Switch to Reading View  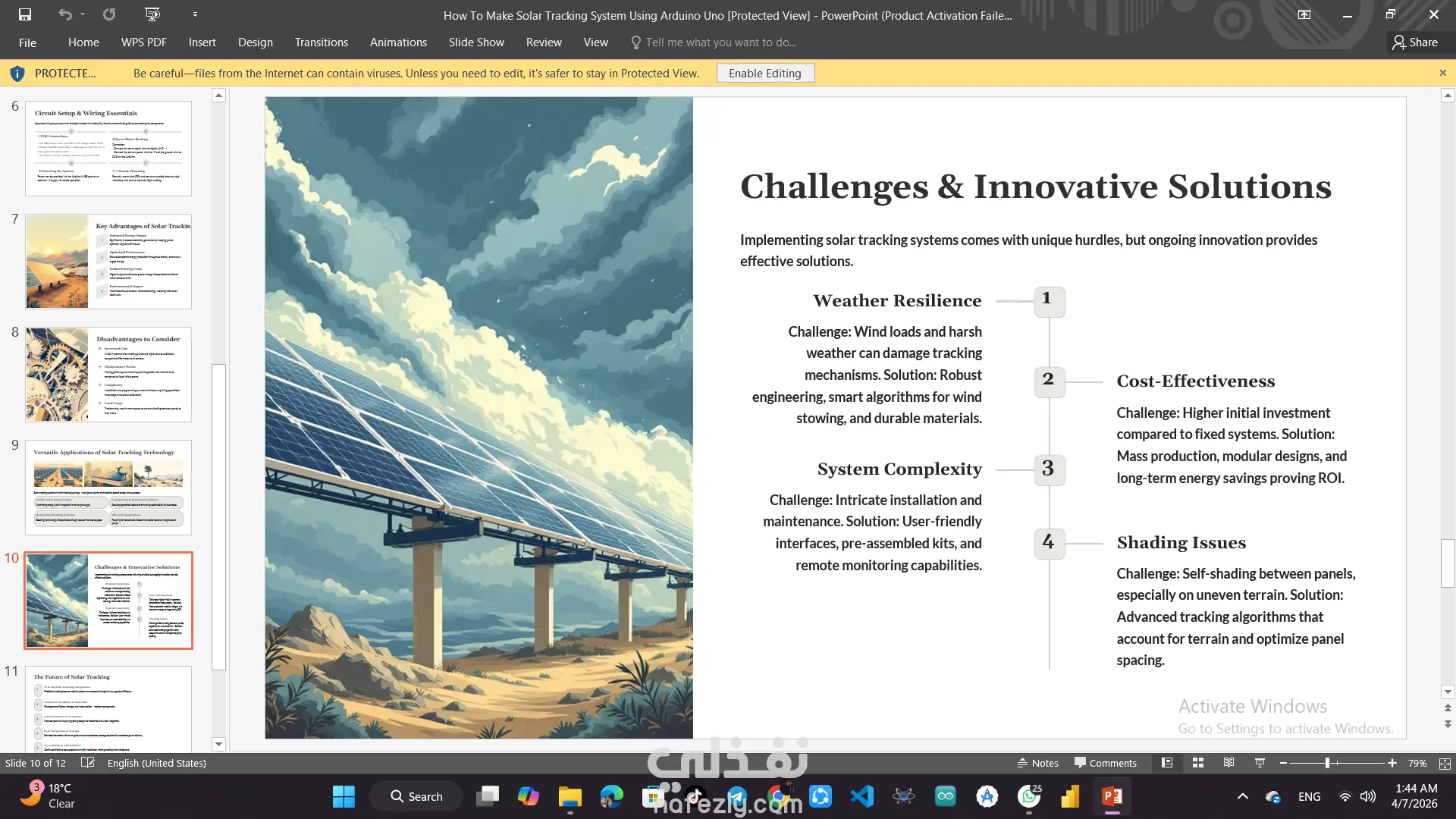(1228, 763)
